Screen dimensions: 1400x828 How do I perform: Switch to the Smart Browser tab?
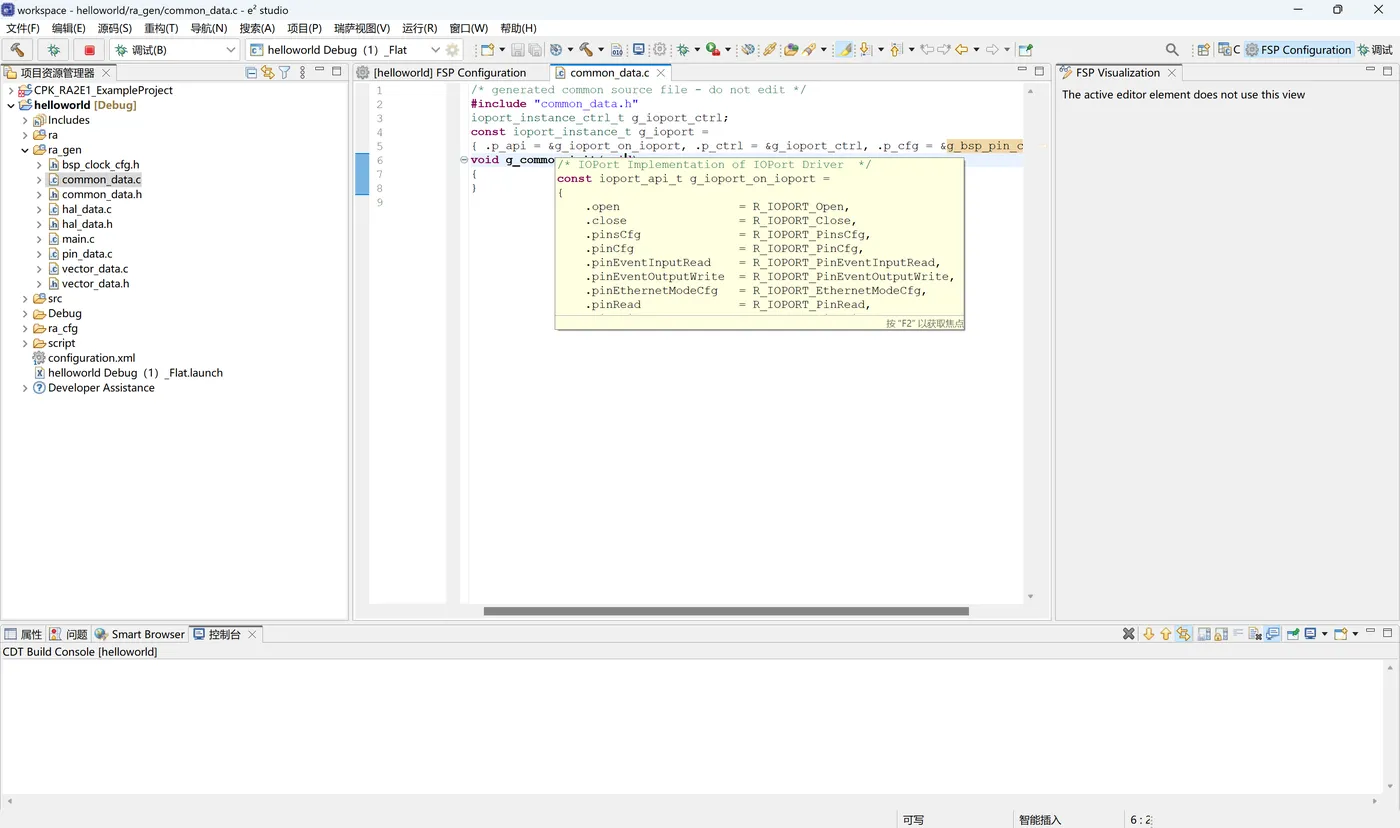coord(140,634)
